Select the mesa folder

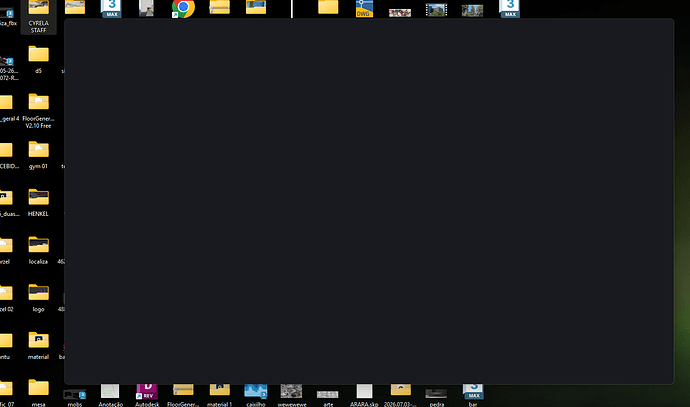(38, 387)
